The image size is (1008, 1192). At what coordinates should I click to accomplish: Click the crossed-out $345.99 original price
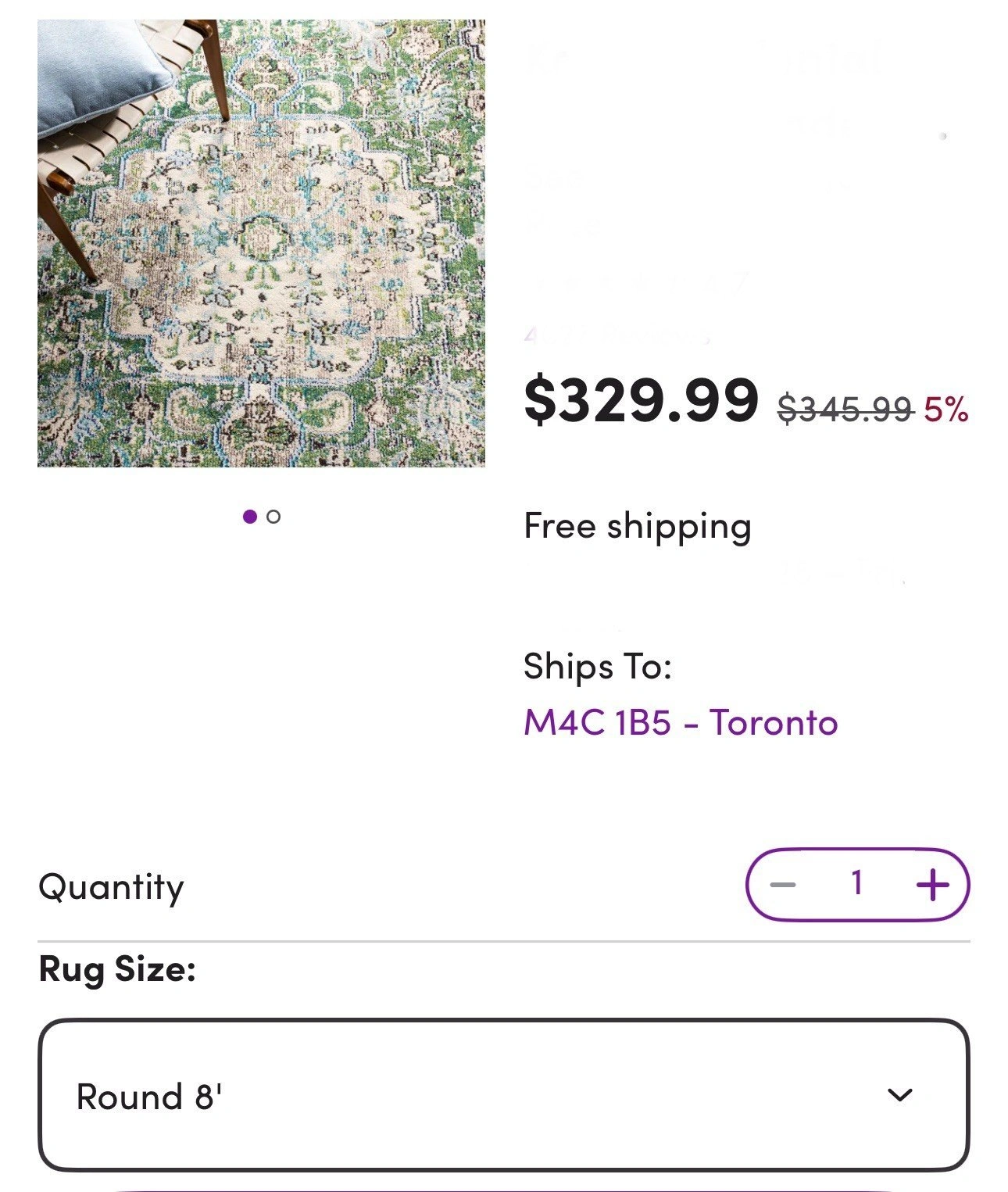(845, 409)
